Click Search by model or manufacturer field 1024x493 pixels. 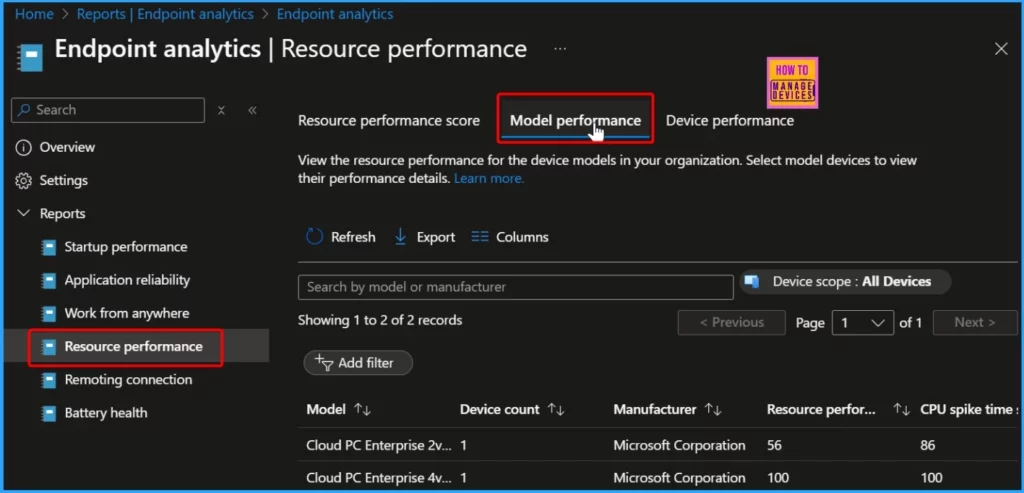tap(516, 287)
